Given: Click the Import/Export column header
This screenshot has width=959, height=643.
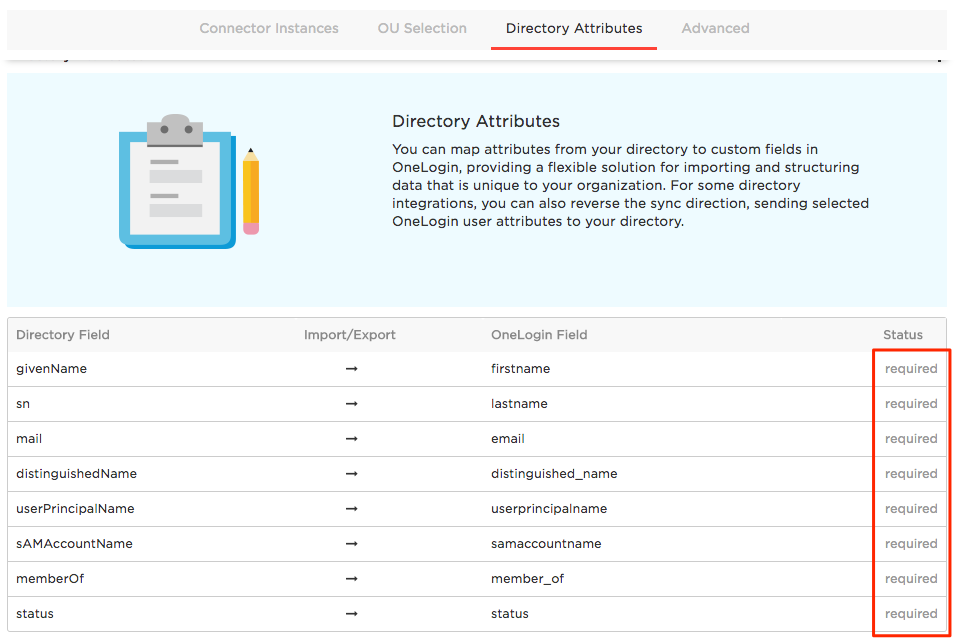Looking at the screenshot, I should click(349, 335).
